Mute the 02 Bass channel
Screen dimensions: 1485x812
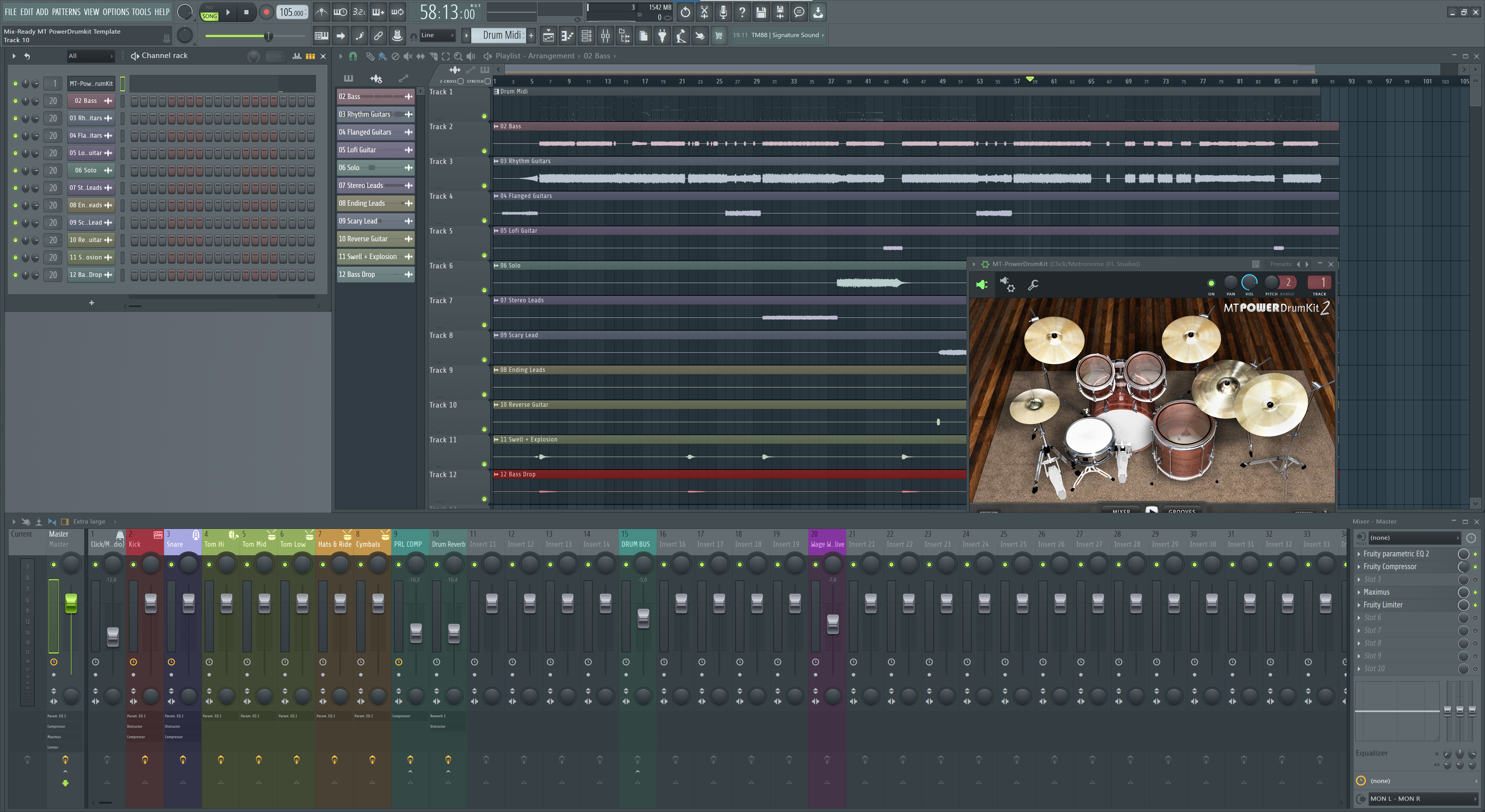15,101
